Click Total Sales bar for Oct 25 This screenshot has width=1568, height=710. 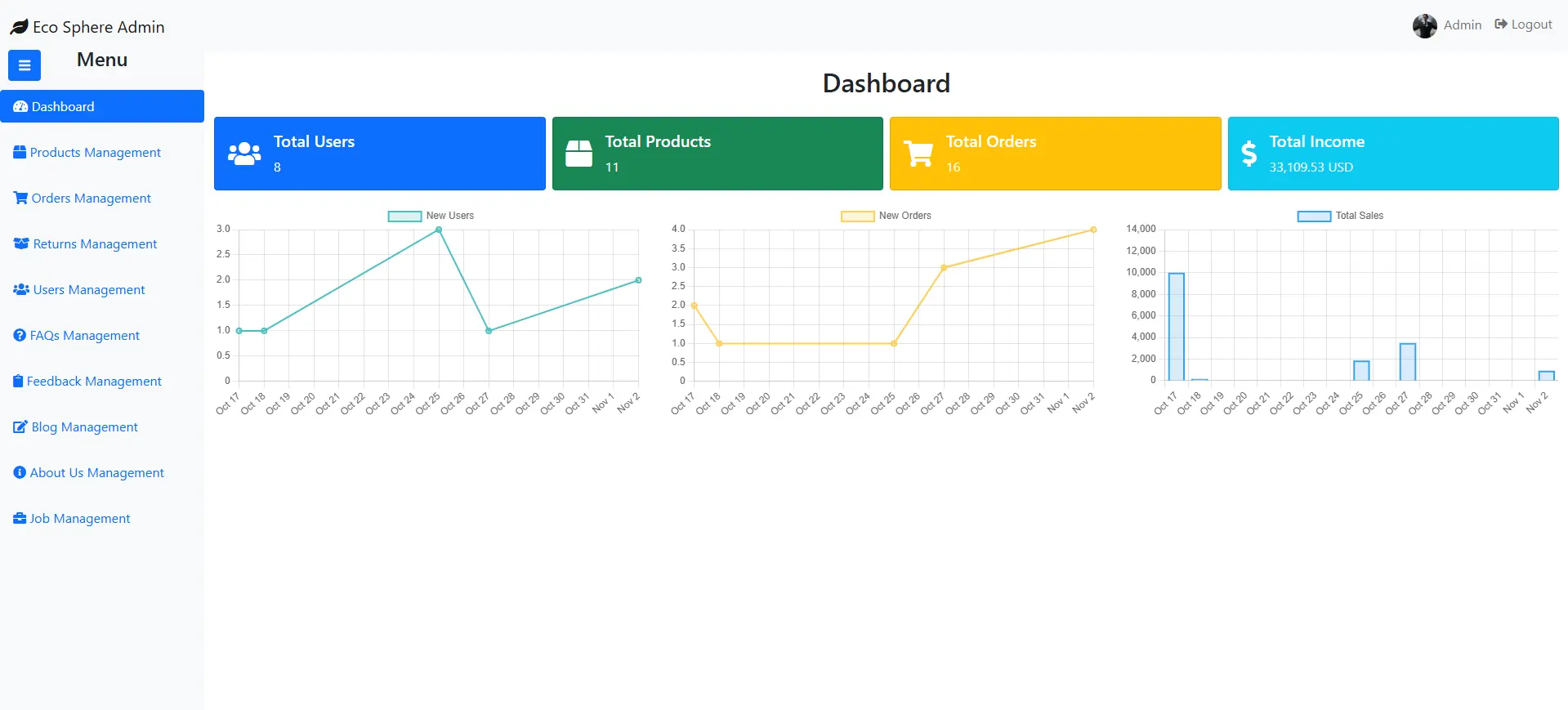1361,371
